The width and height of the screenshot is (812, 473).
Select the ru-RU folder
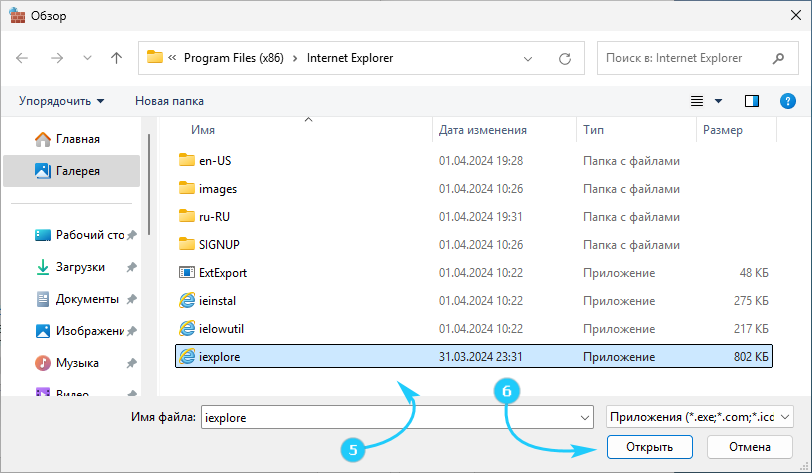coord(474,217)
